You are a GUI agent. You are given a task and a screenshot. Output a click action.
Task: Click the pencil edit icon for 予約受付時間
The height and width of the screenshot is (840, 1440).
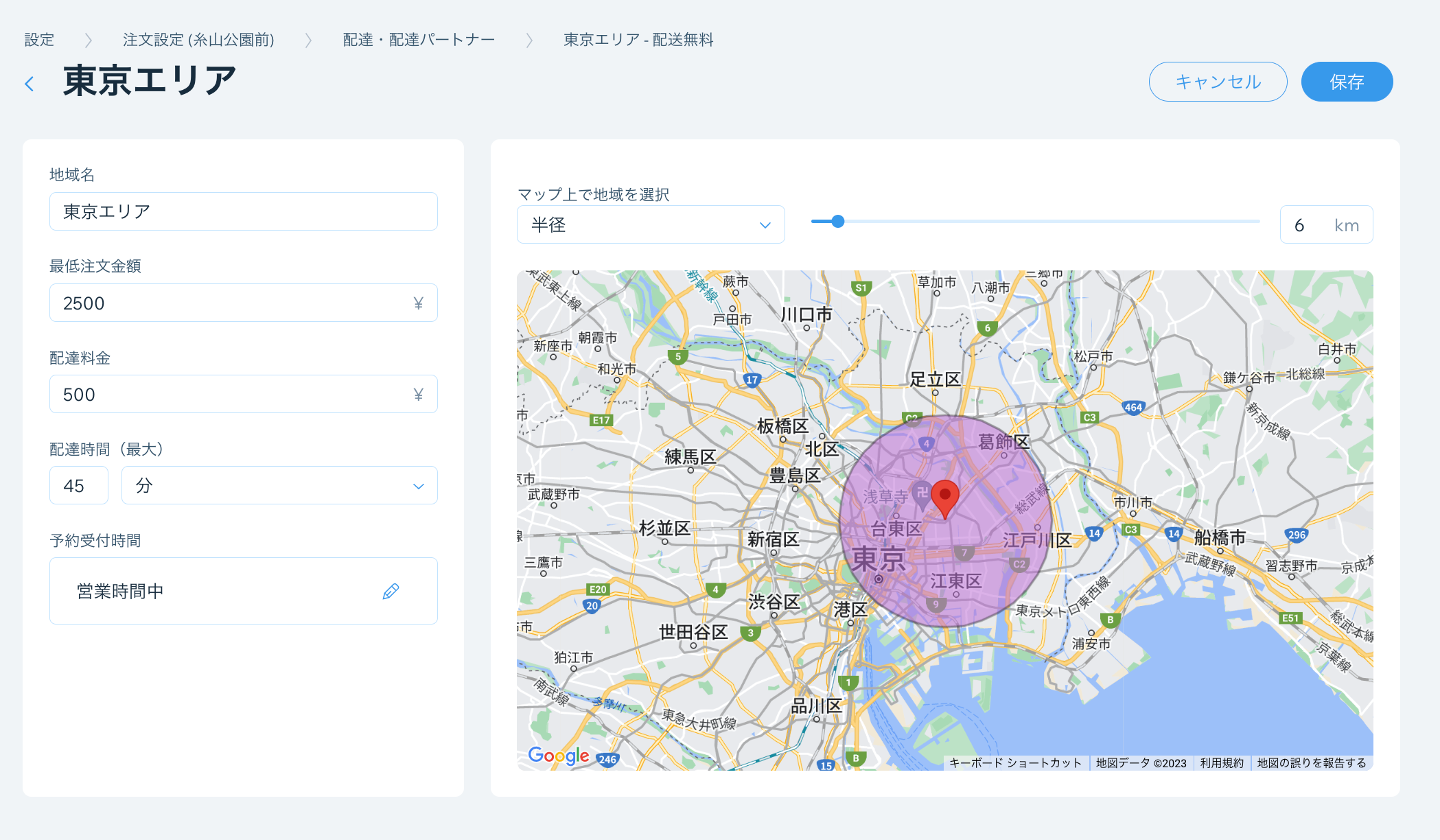(390, 591)
